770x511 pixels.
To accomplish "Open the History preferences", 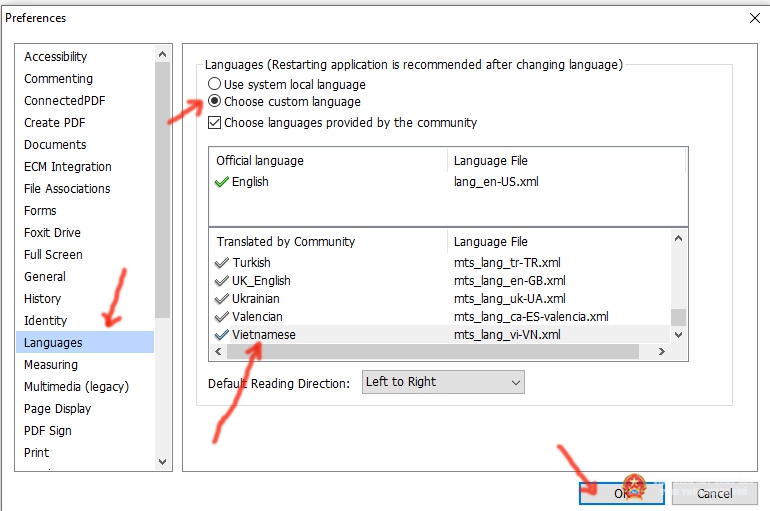I will pos(43,298).
